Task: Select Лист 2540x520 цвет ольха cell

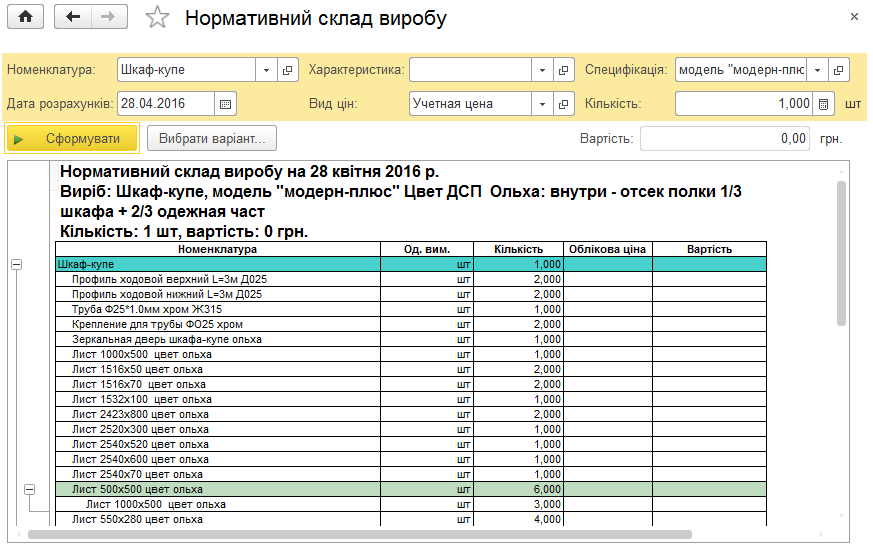Action: pyautogui.click(x=218, y=445)
